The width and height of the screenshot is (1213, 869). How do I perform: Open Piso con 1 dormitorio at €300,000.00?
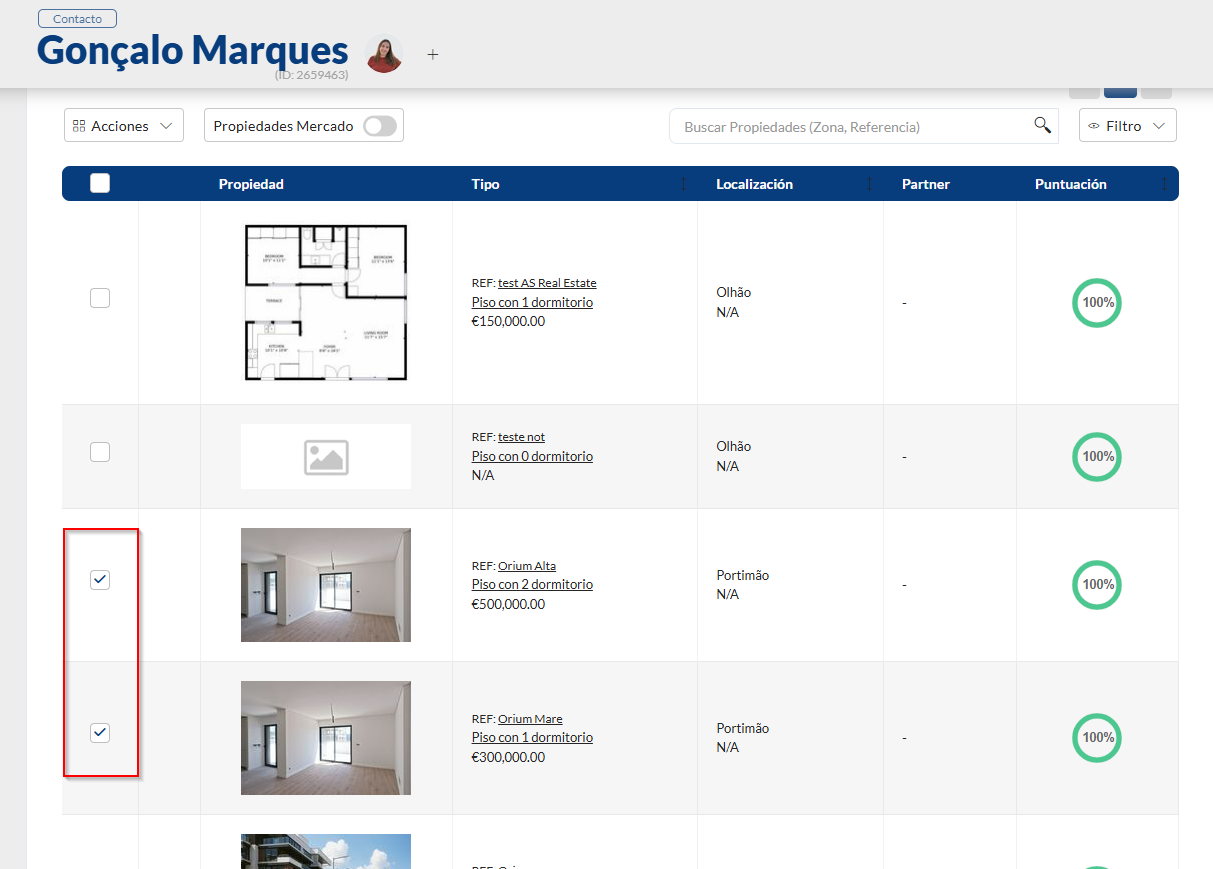tap(532, 737)
